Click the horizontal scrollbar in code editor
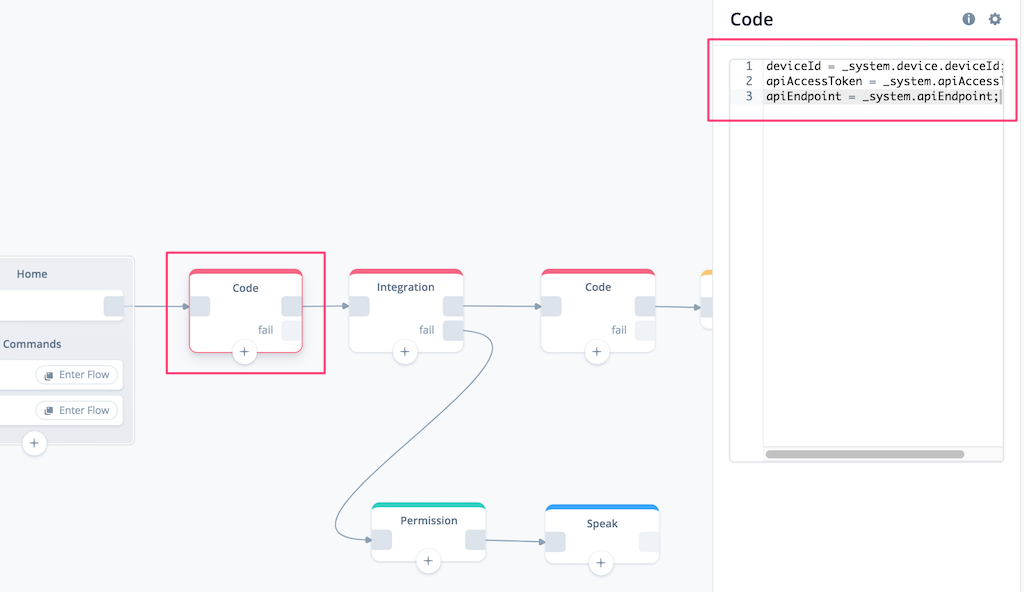 [865, 454]
